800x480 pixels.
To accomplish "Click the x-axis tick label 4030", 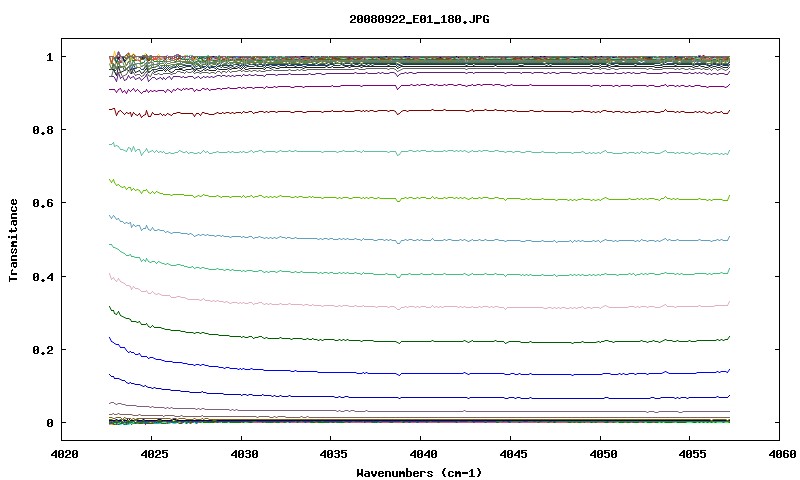I will [x=244, y=454].
